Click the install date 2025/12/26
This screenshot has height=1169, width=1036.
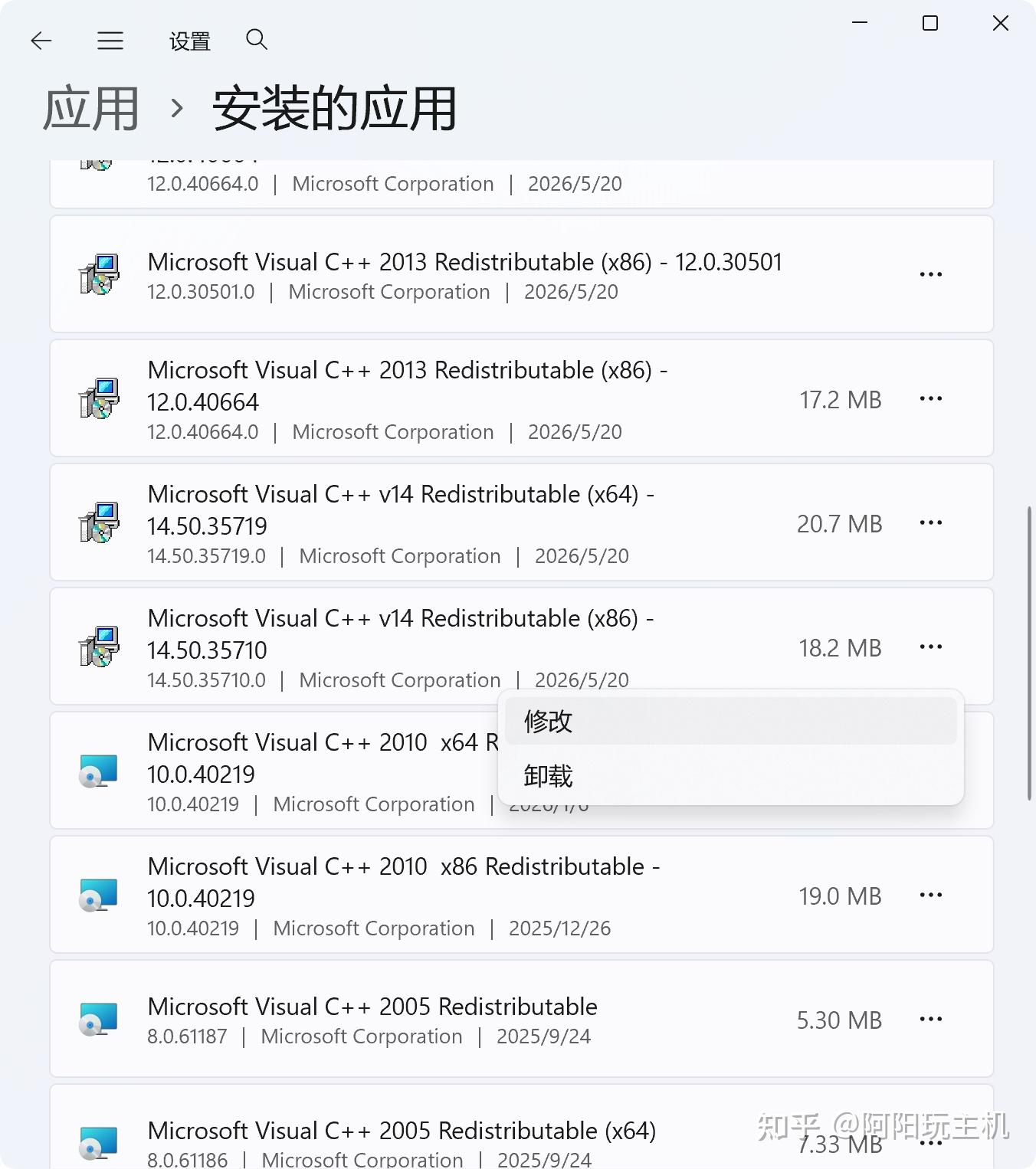click(560, 928)
